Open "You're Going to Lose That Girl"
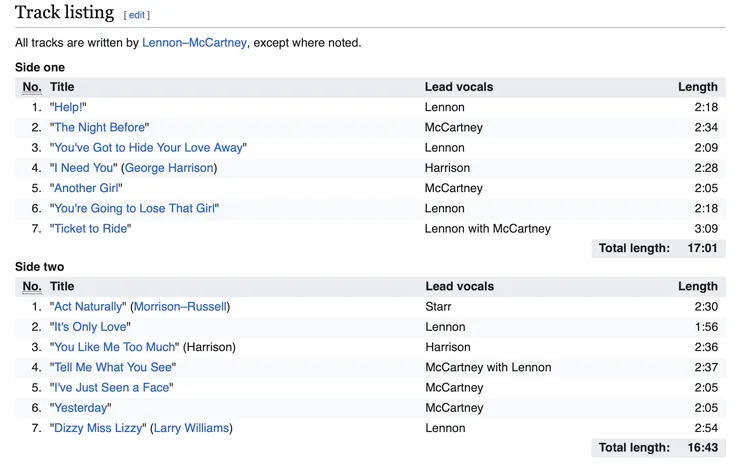The height and width of the screenshot is (466, 740). pyautogui.click(x=134, y=208)
